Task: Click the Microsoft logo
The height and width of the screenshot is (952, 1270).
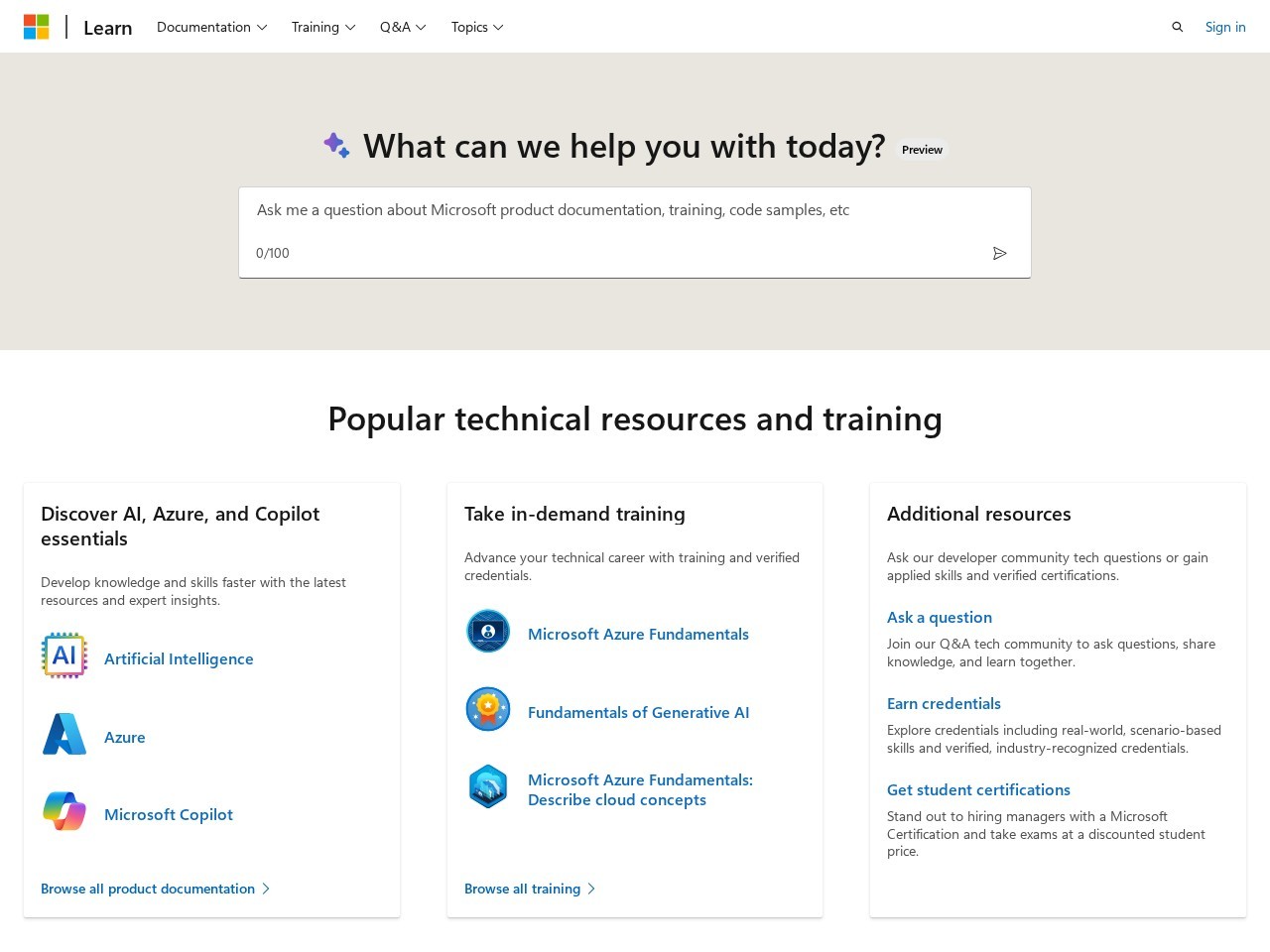Action: coord(37,26)
